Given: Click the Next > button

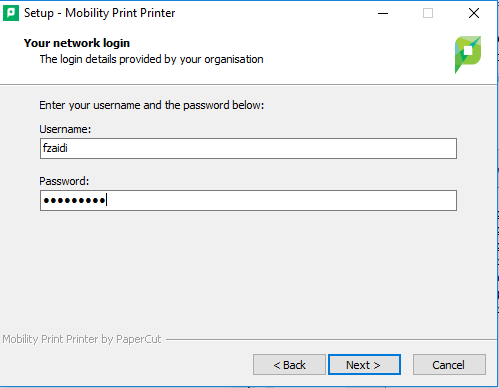Looking at the screenshot, I should pos(364,365).
